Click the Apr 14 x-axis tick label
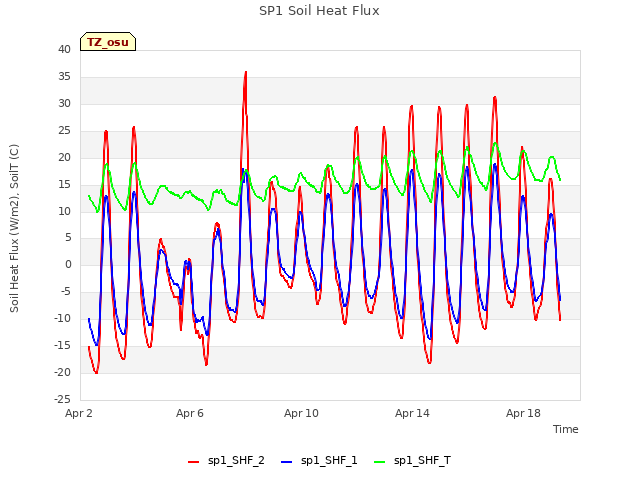This screenshot has width=640, height=480. [412, 413]
